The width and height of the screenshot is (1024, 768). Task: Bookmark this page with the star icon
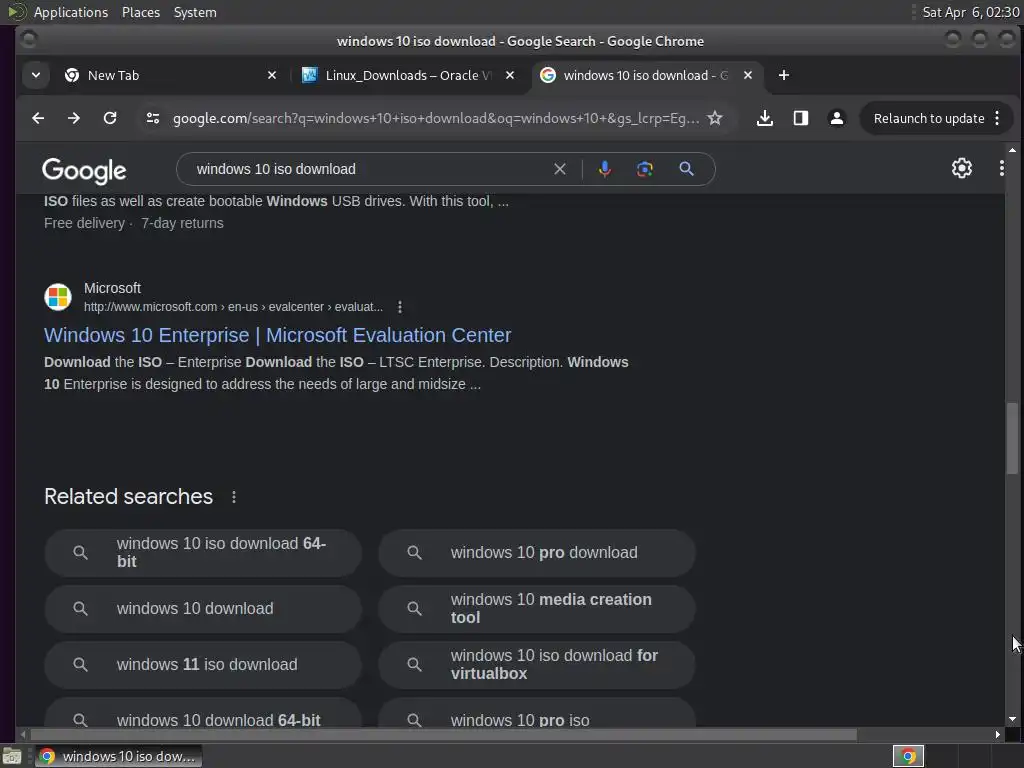click(x=715, y=118)
